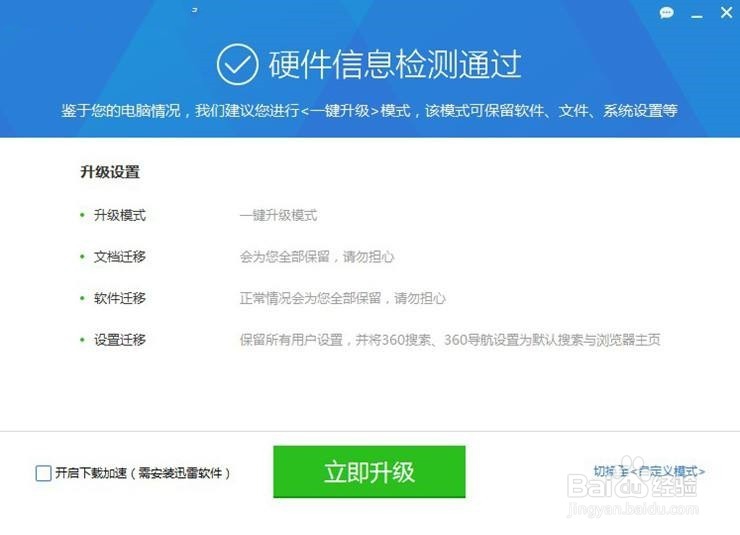740x535 pixels.
Task: Click the 硬件信息检测通过 title text
Action: 395,65
